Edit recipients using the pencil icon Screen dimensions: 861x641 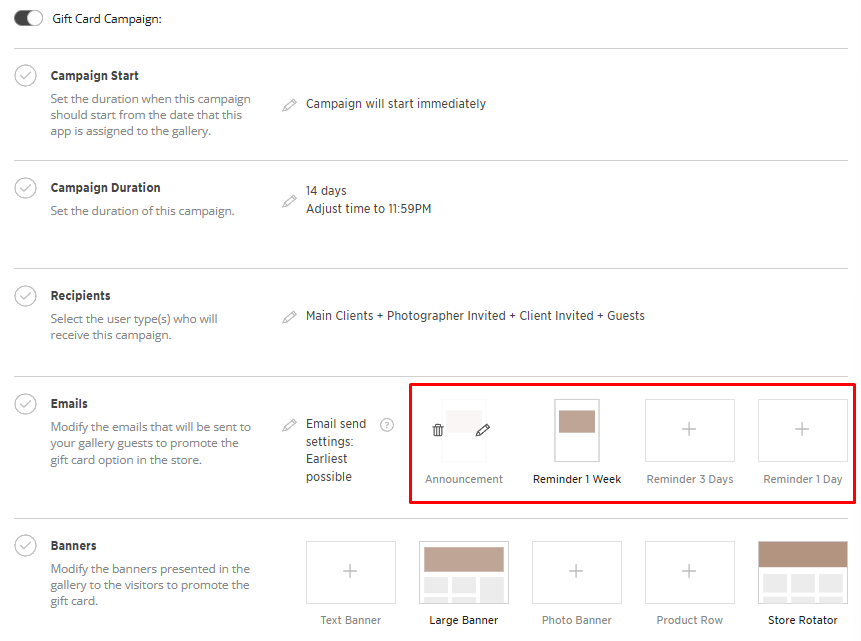tap(289, 317)
